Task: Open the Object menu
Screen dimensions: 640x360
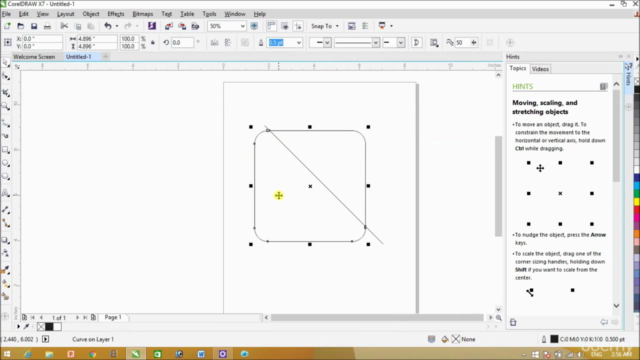Action: pyautogui.click(x=91, y=14)
